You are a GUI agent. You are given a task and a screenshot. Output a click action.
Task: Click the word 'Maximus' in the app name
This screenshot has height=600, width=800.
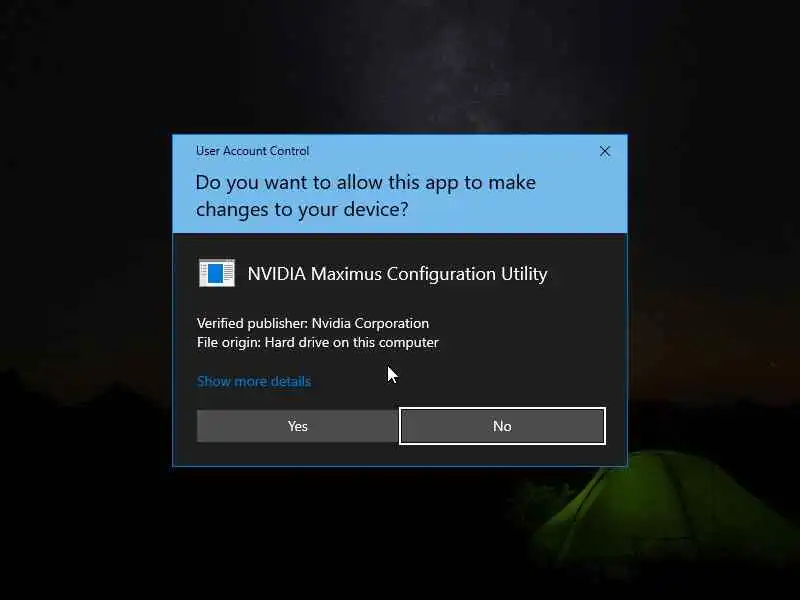coord(346,274)
